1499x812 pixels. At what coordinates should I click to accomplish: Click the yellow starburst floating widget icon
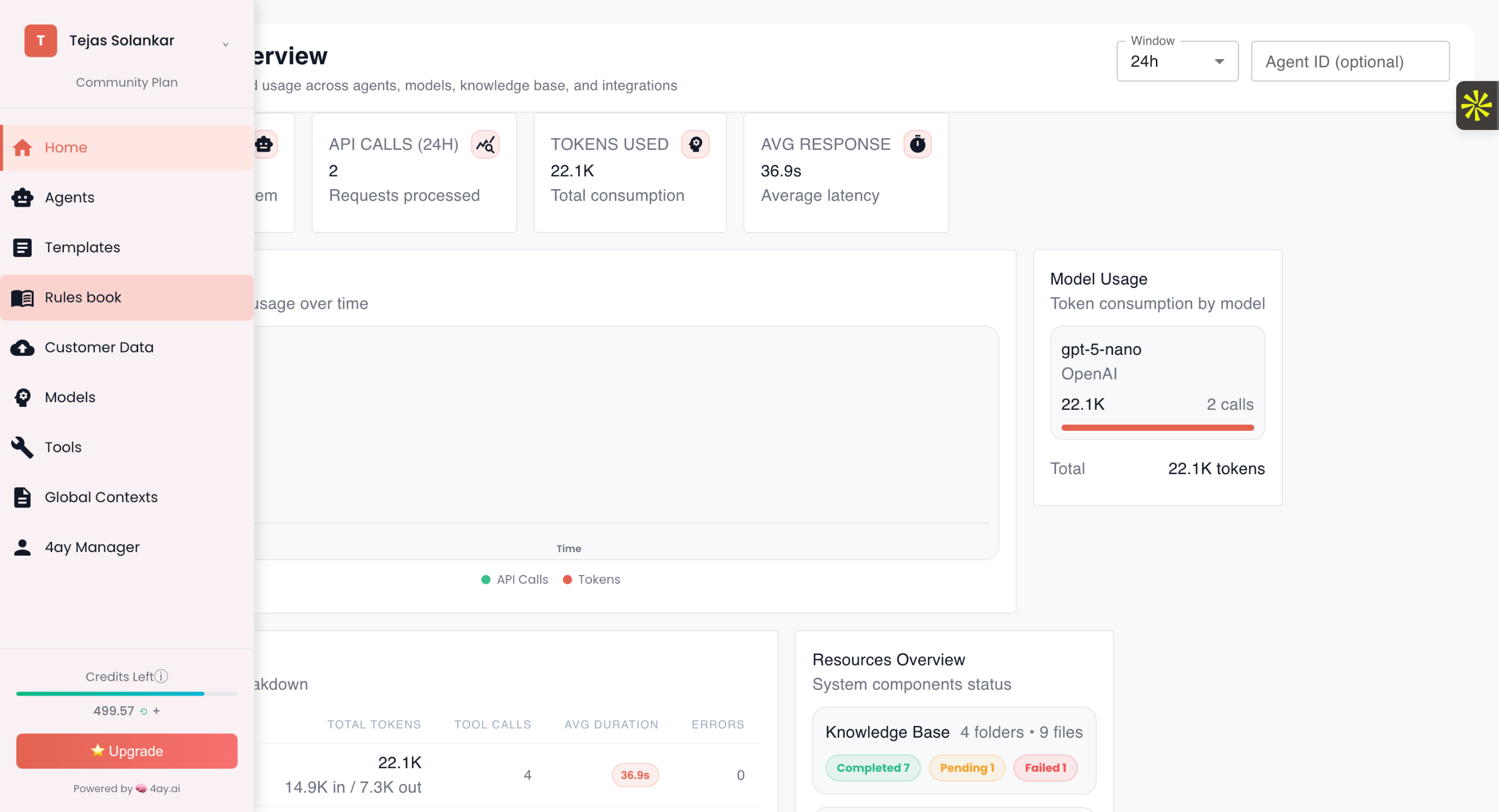(x=1476, y=106)
